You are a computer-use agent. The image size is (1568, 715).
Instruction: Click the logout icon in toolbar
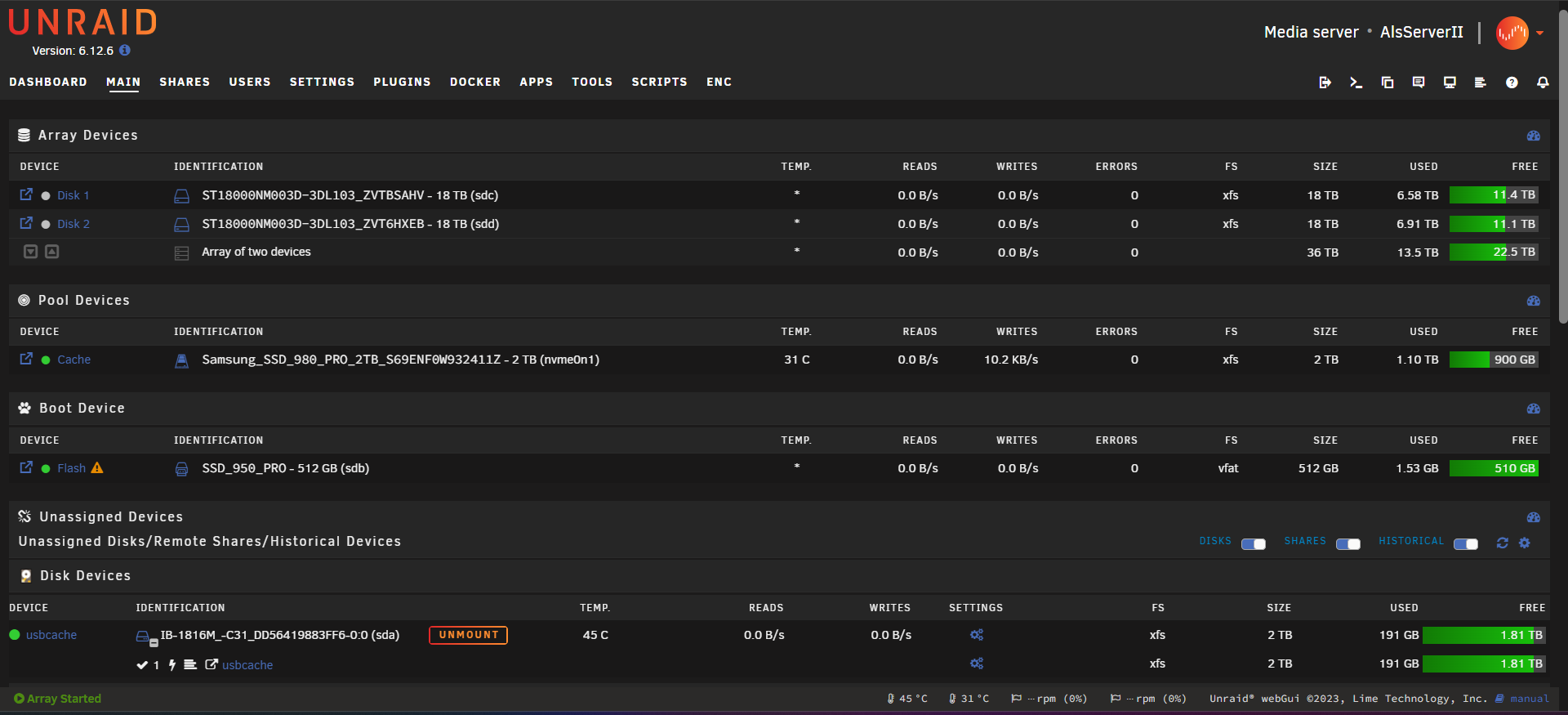[1325, 83]
